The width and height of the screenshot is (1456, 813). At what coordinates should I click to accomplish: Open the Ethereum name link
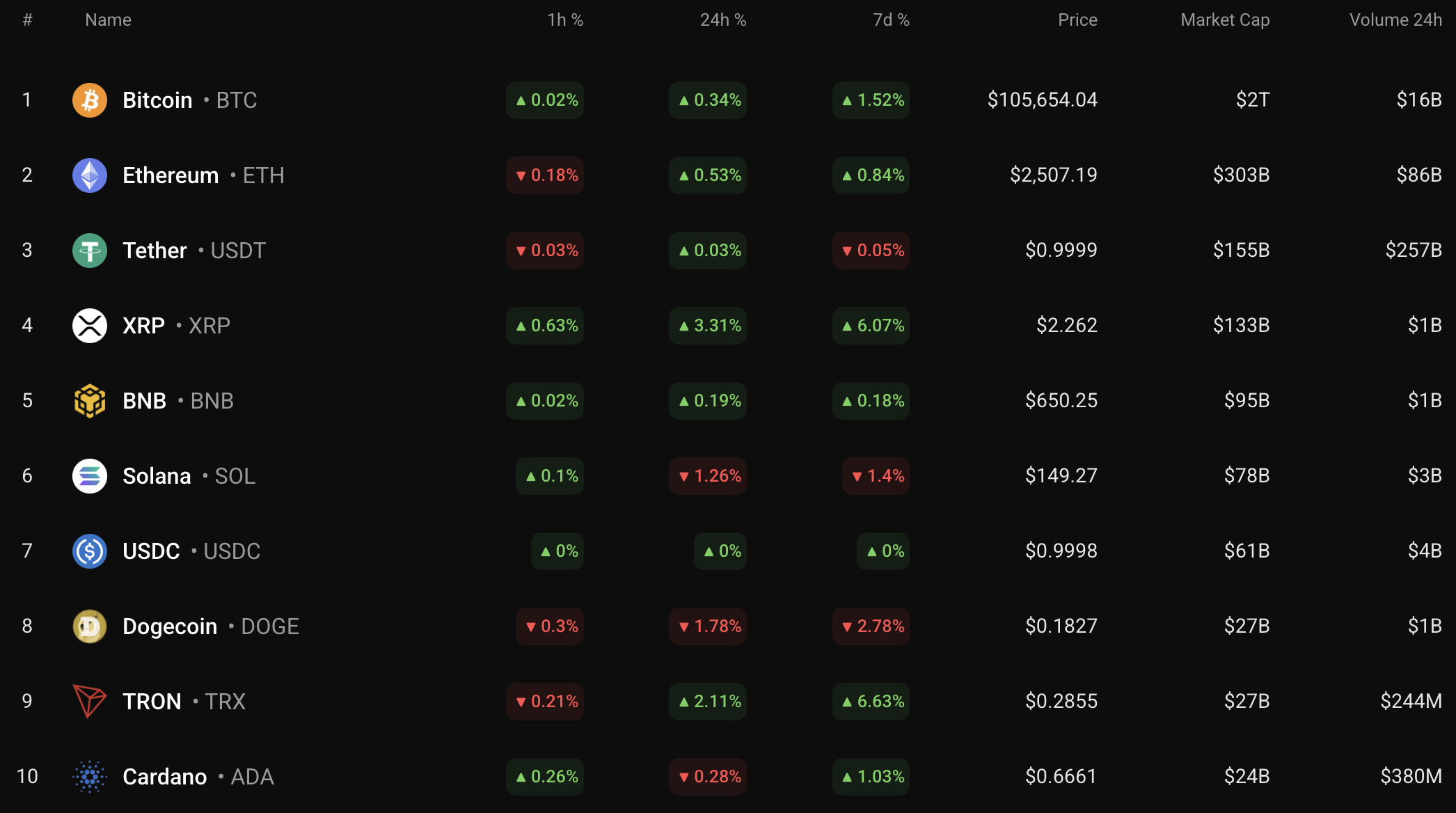171,175
